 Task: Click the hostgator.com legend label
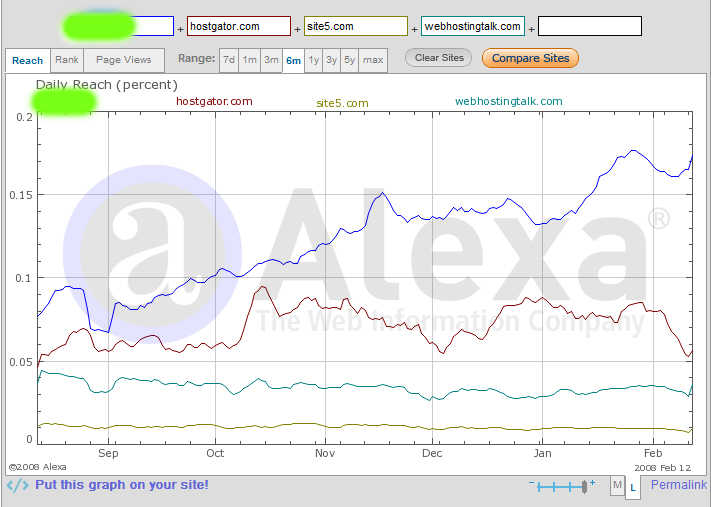tap(214, 101)
